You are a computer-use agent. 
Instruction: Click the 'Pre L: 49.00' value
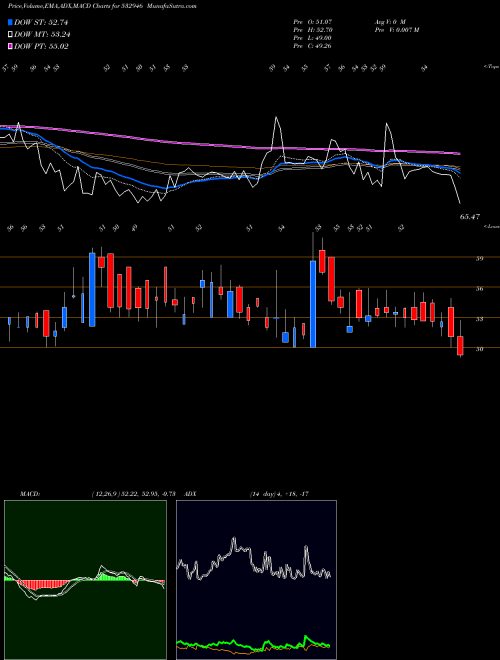313,38
